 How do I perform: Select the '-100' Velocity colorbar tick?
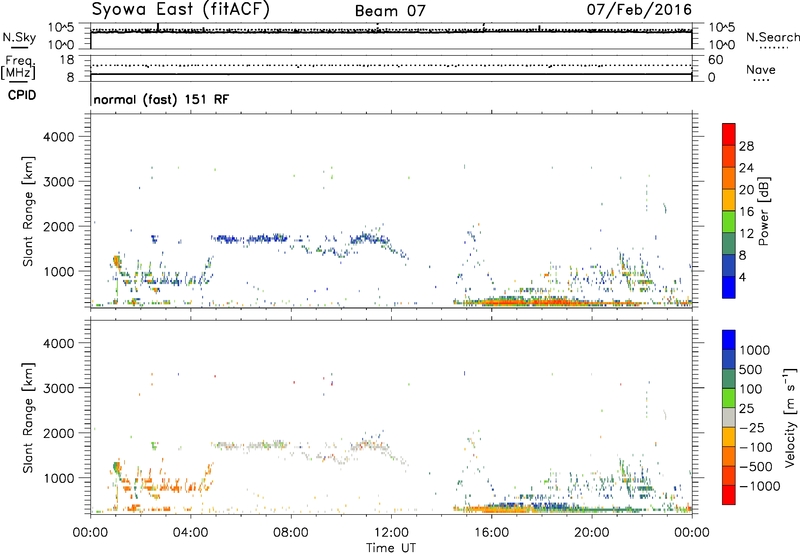point(756,447)
